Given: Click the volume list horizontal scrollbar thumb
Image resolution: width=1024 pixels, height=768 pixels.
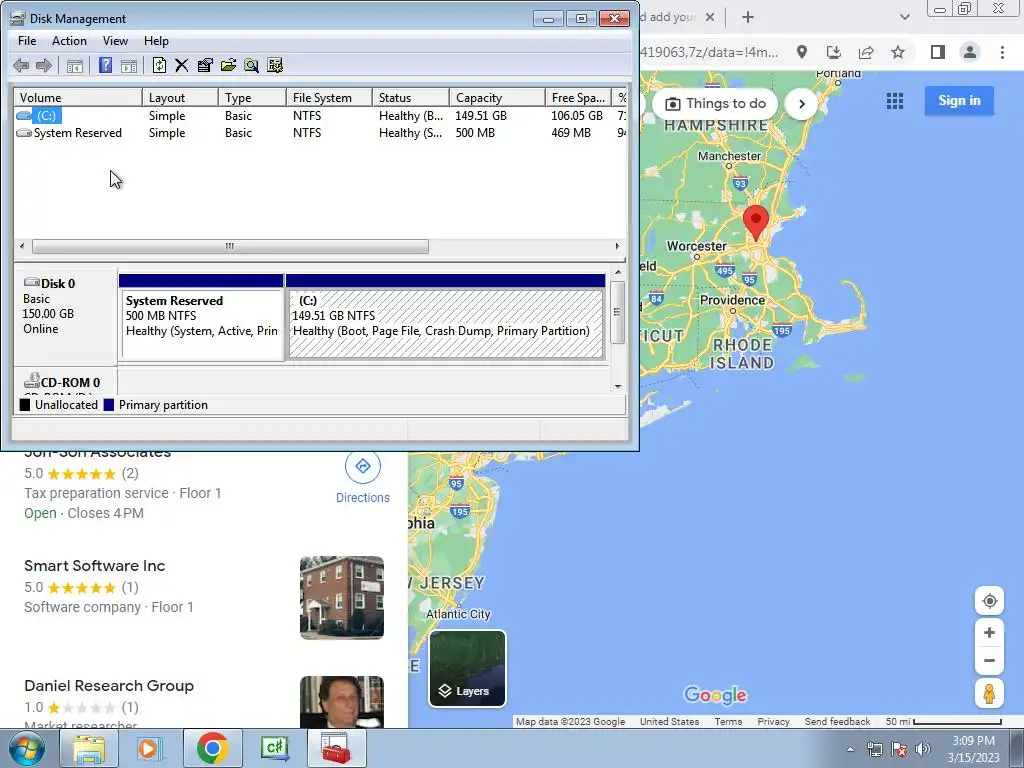Looking at the screenshot, I should click(230, 246).
